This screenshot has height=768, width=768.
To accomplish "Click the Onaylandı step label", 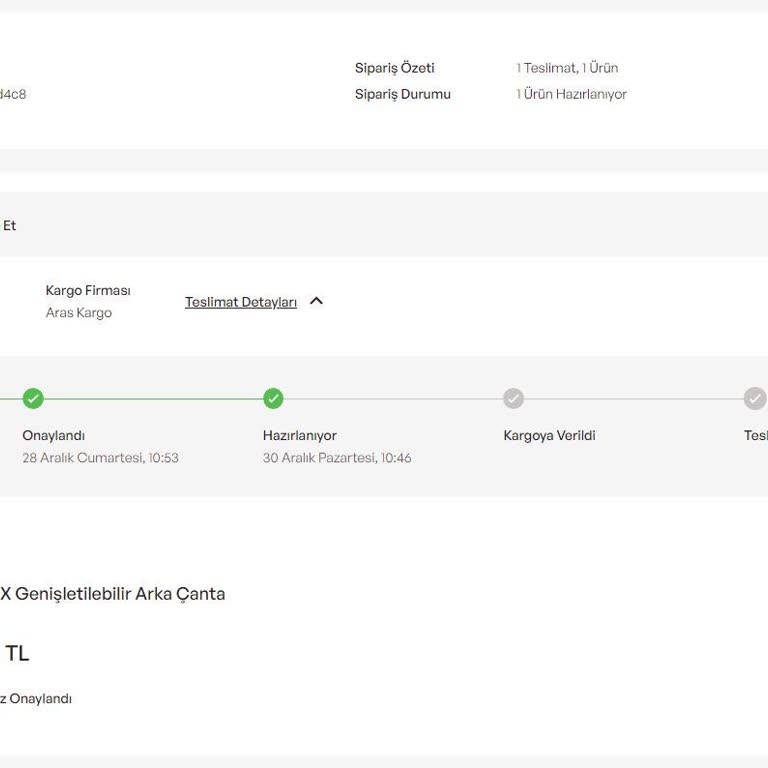I will coord(53,435).
